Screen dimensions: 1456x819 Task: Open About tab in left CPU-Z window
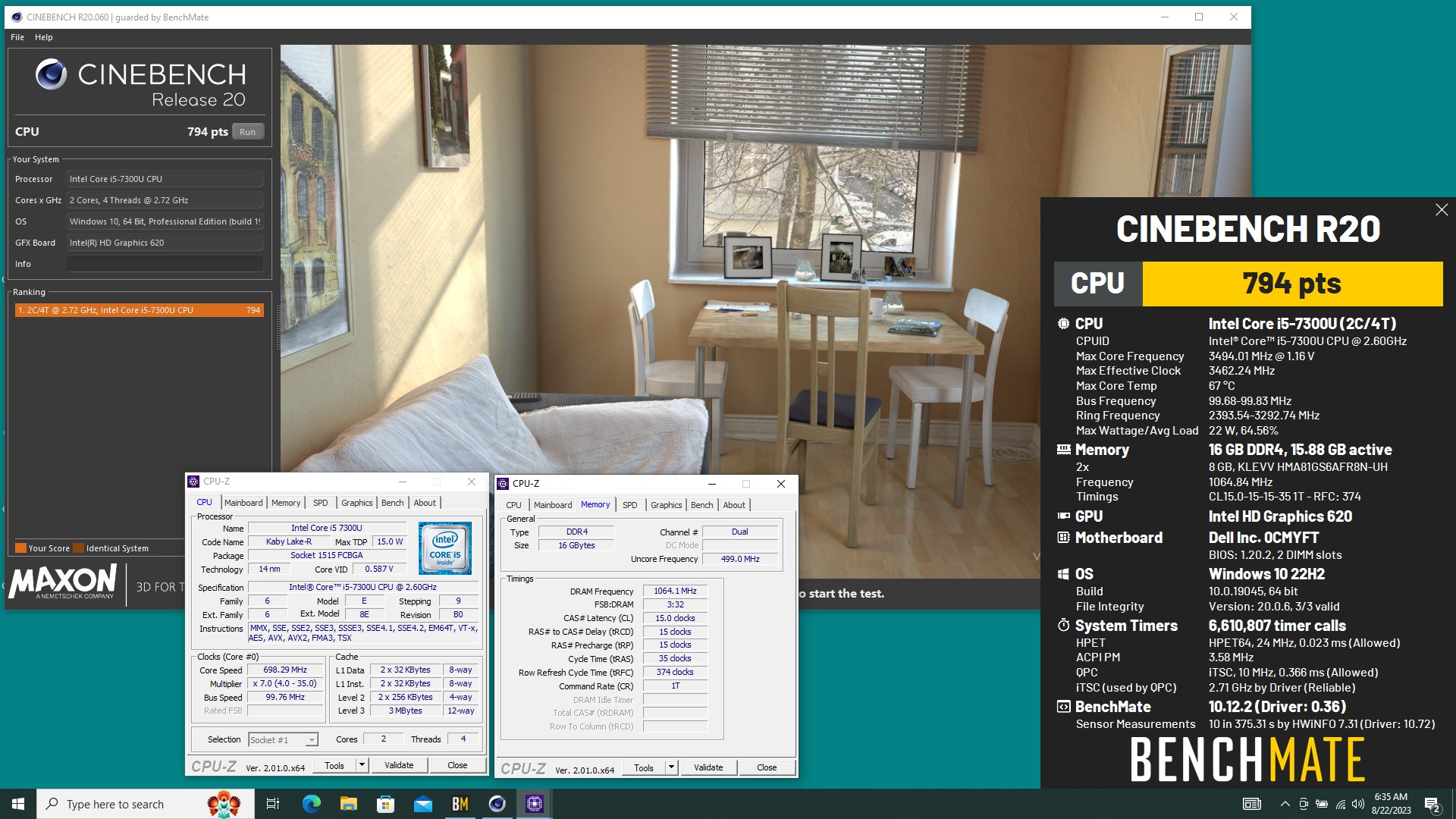tap(425, 503)
